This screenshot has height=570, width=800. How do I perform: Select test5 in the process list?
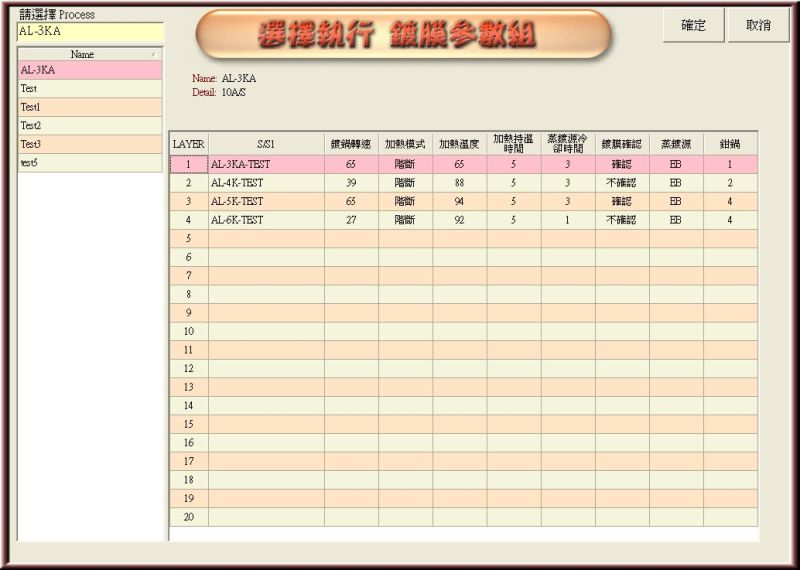(90, 162)
